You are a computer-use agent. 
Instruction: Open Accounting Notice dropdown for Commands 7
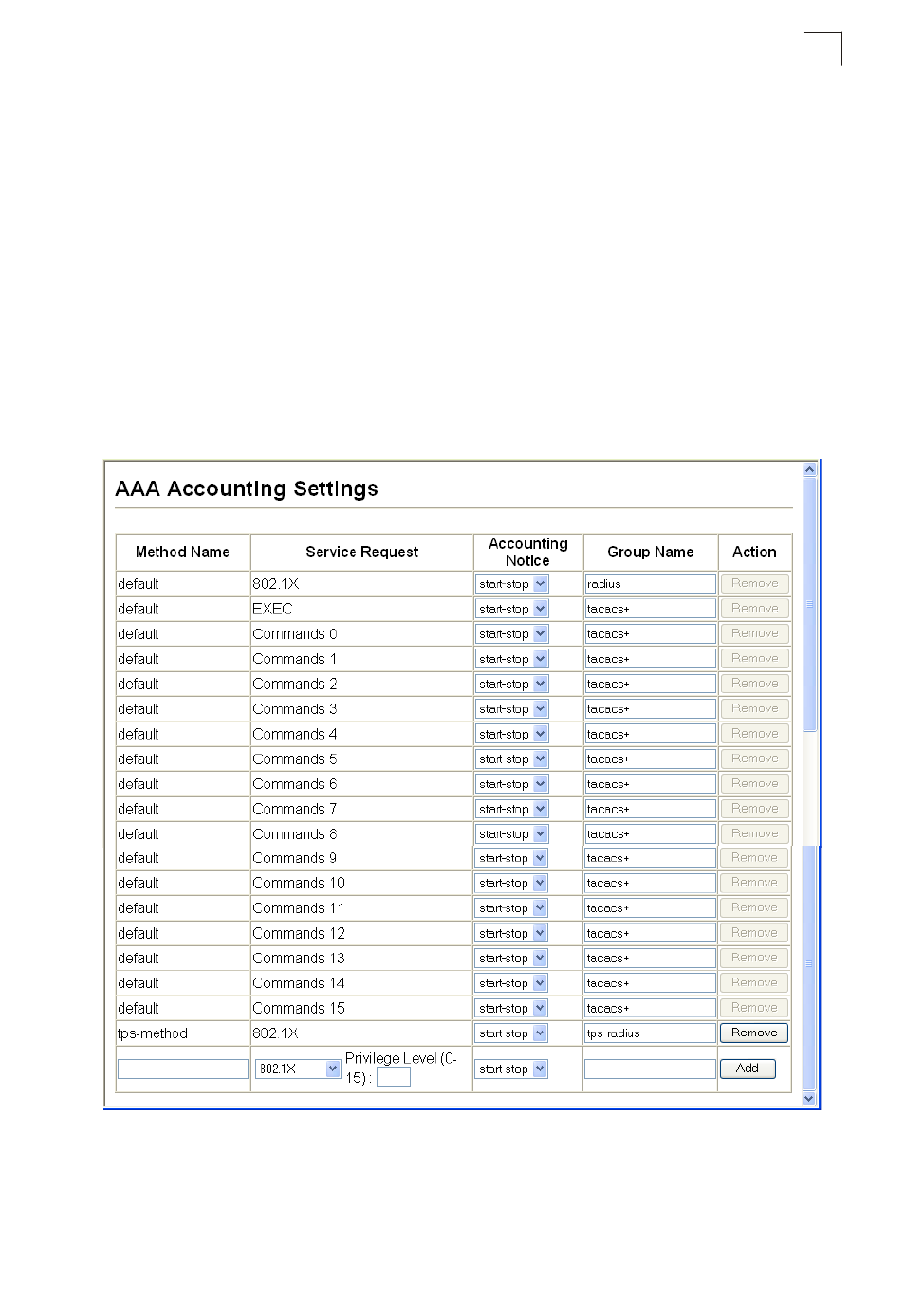(512, 809)
